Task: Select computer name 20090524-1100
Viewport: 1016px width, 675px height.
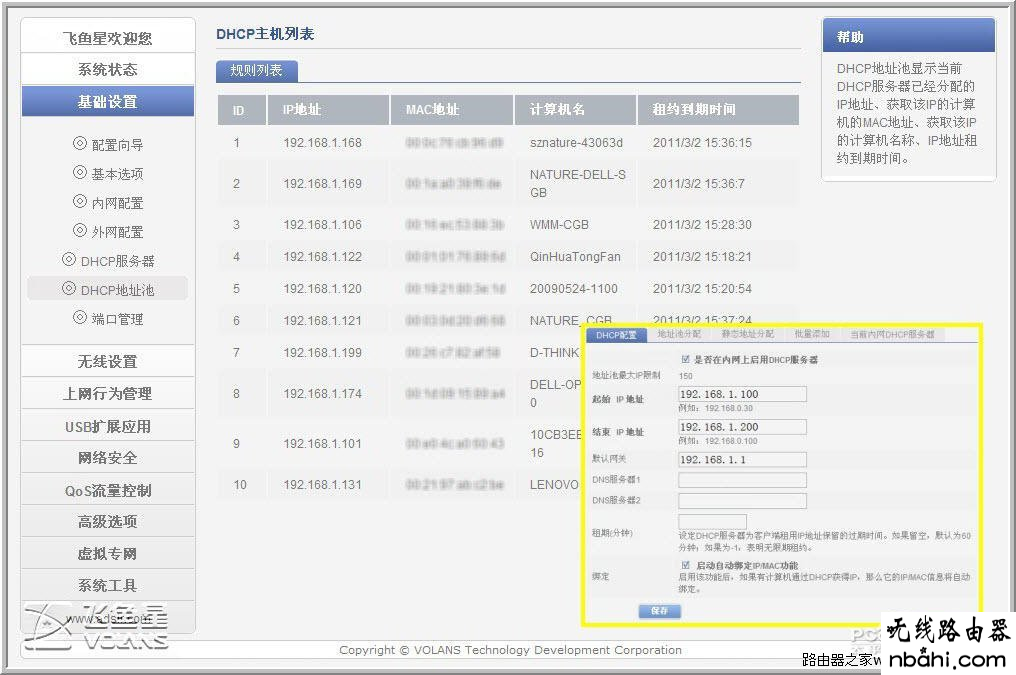Action: point(573,289)
